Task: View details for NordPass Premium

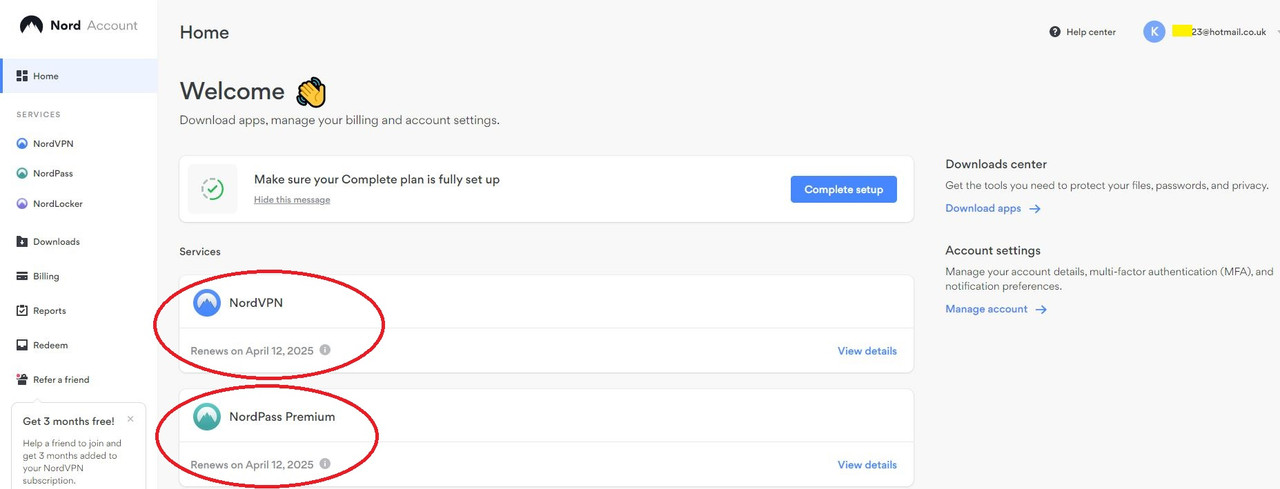Action: point(867,465)
